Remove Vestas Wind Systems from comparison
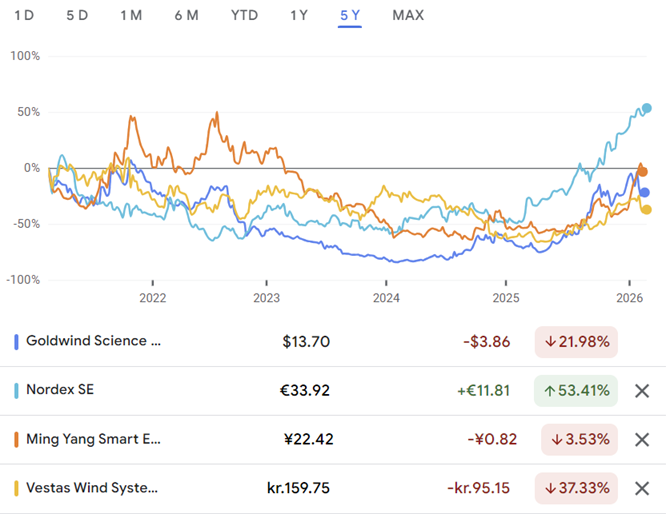The height and width of the screenshot is (514, 666). pyautogui.click(x=642, y=489)
